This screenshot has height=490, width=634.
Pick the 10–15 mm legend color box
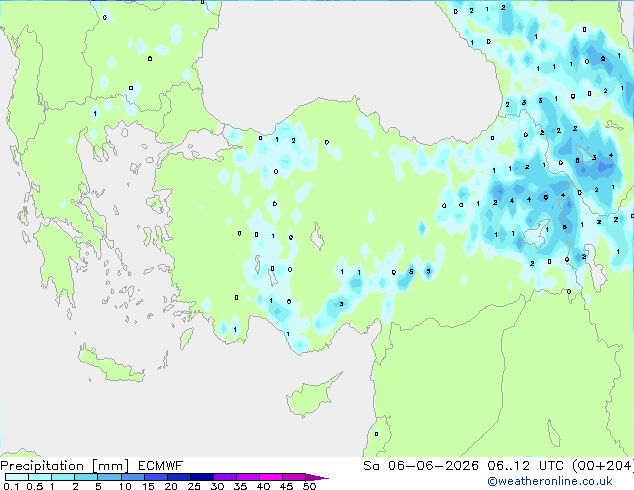tap(132, 477)
